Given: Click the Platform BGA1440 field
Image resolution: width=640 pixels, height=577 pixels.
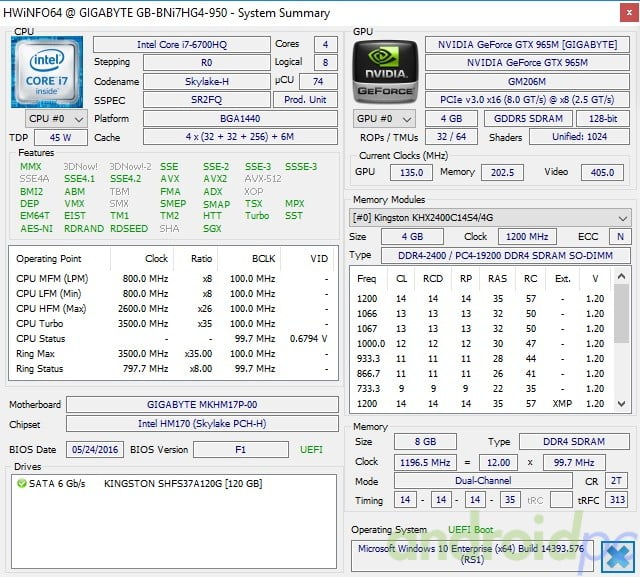Looking at the screenshot, I should click(240, 119).
